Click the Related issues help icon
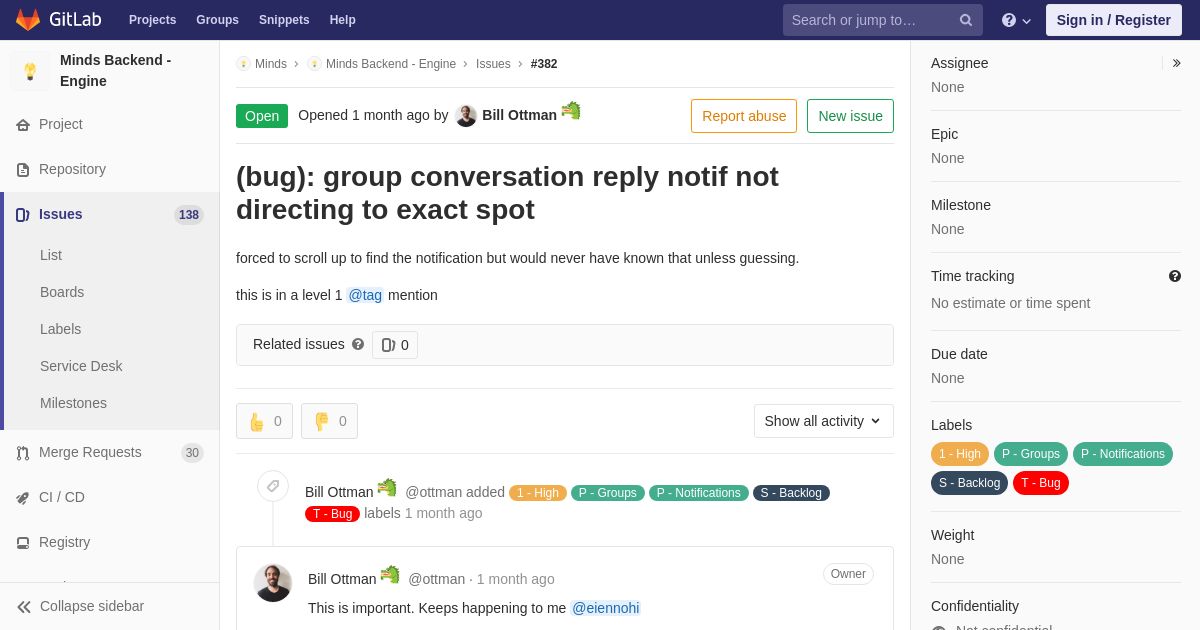 [x=358, y=344]
